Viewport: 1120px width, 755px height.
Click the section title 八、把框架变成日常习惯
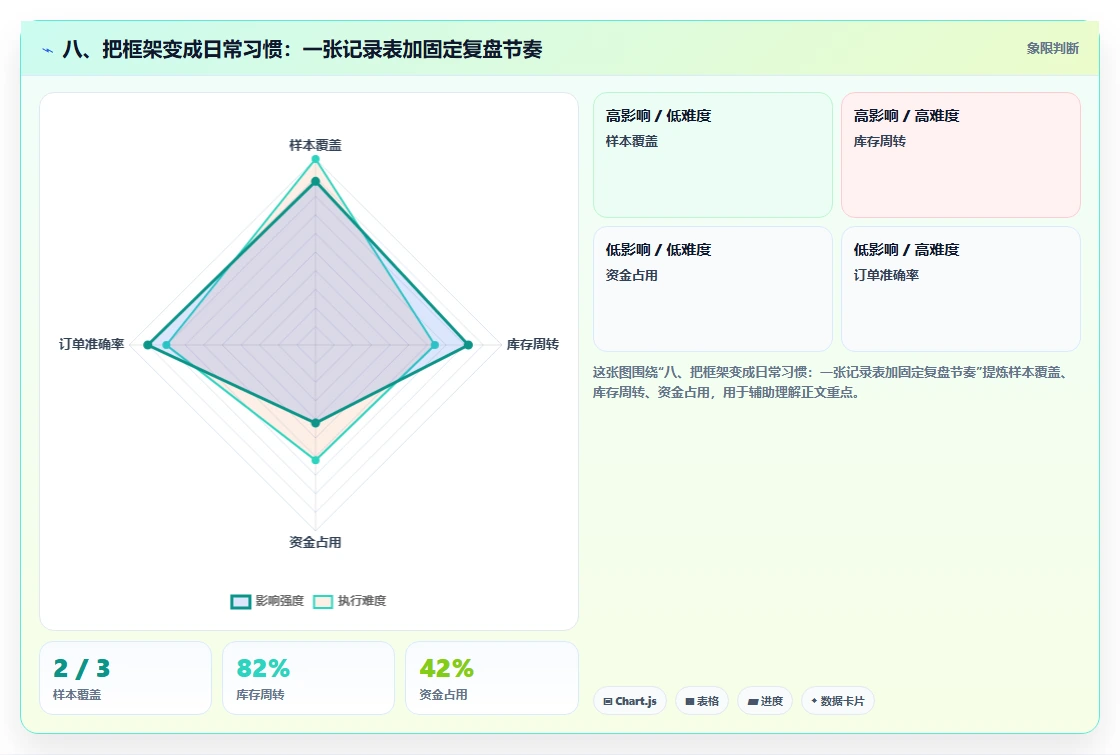tap(302, 49)
